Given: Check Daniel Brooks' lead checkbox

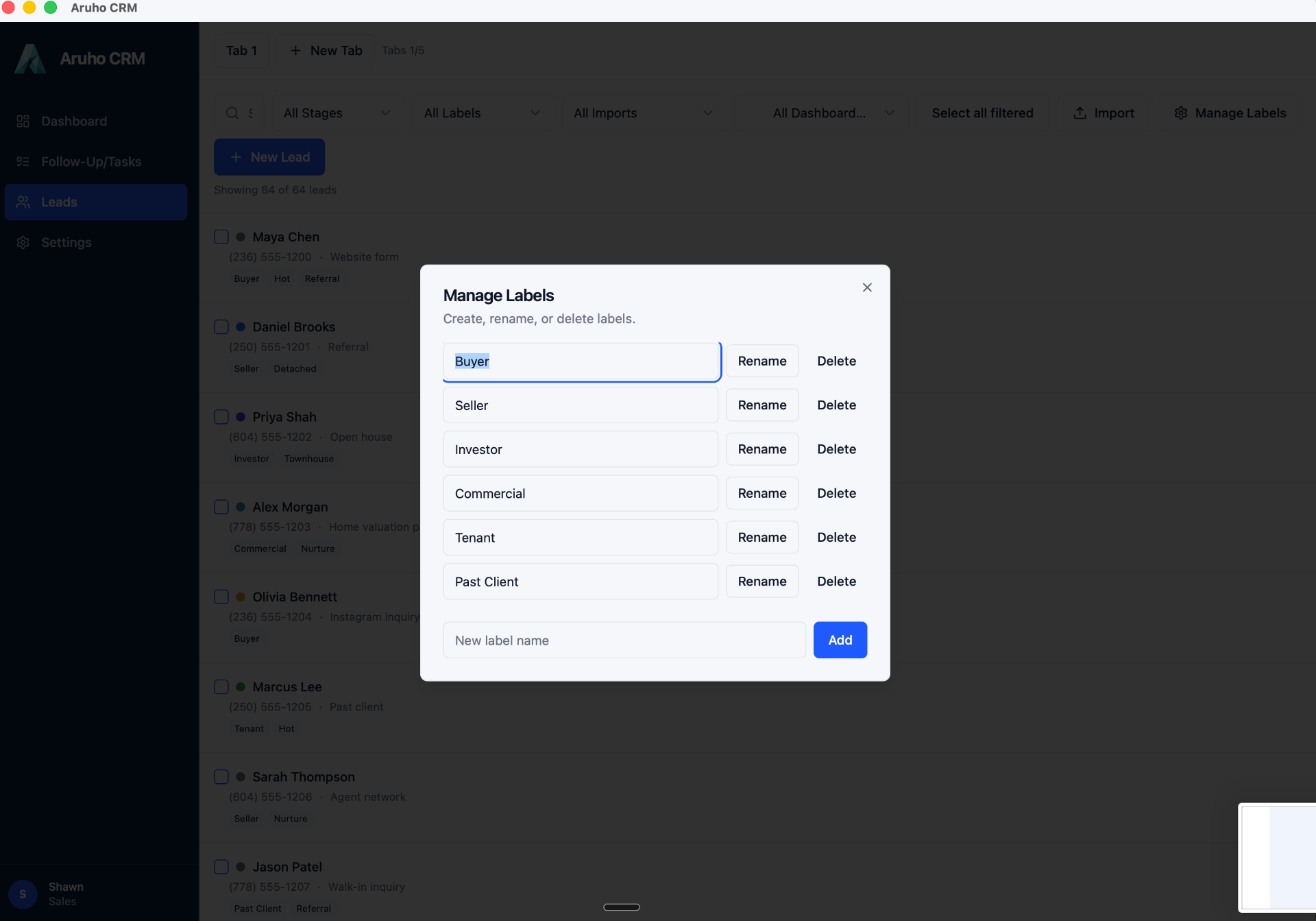Looking at the screenshot, I should (x=221, y=327).
